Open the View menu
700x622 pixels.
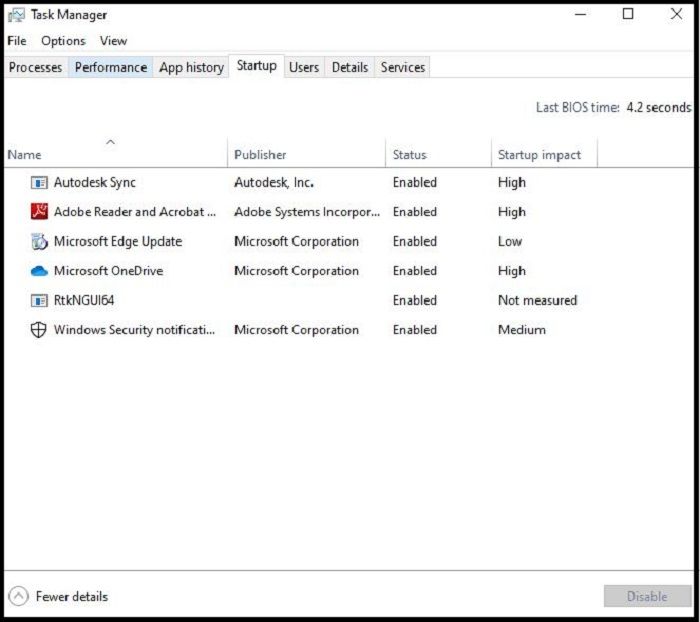113,41
